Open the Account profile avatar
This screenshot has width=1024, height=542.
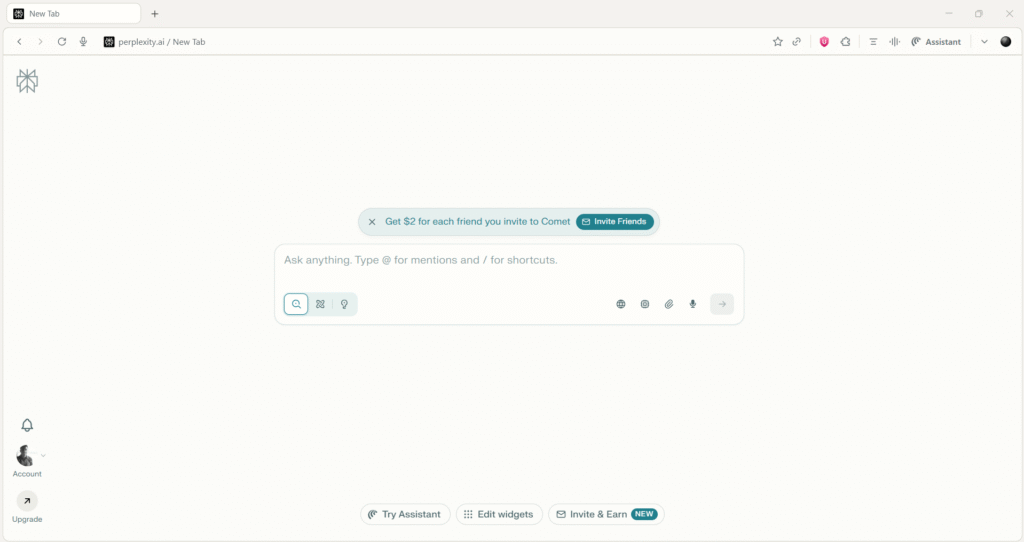[25, 455]
